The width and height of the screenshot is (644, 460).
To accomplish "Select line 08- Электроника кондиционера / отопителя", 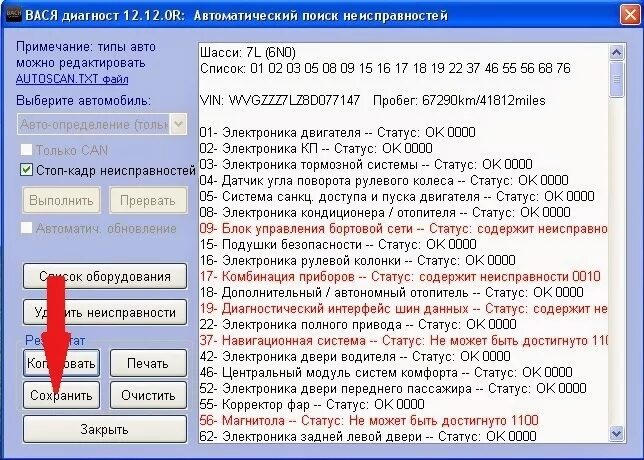I will click(385, 212).
